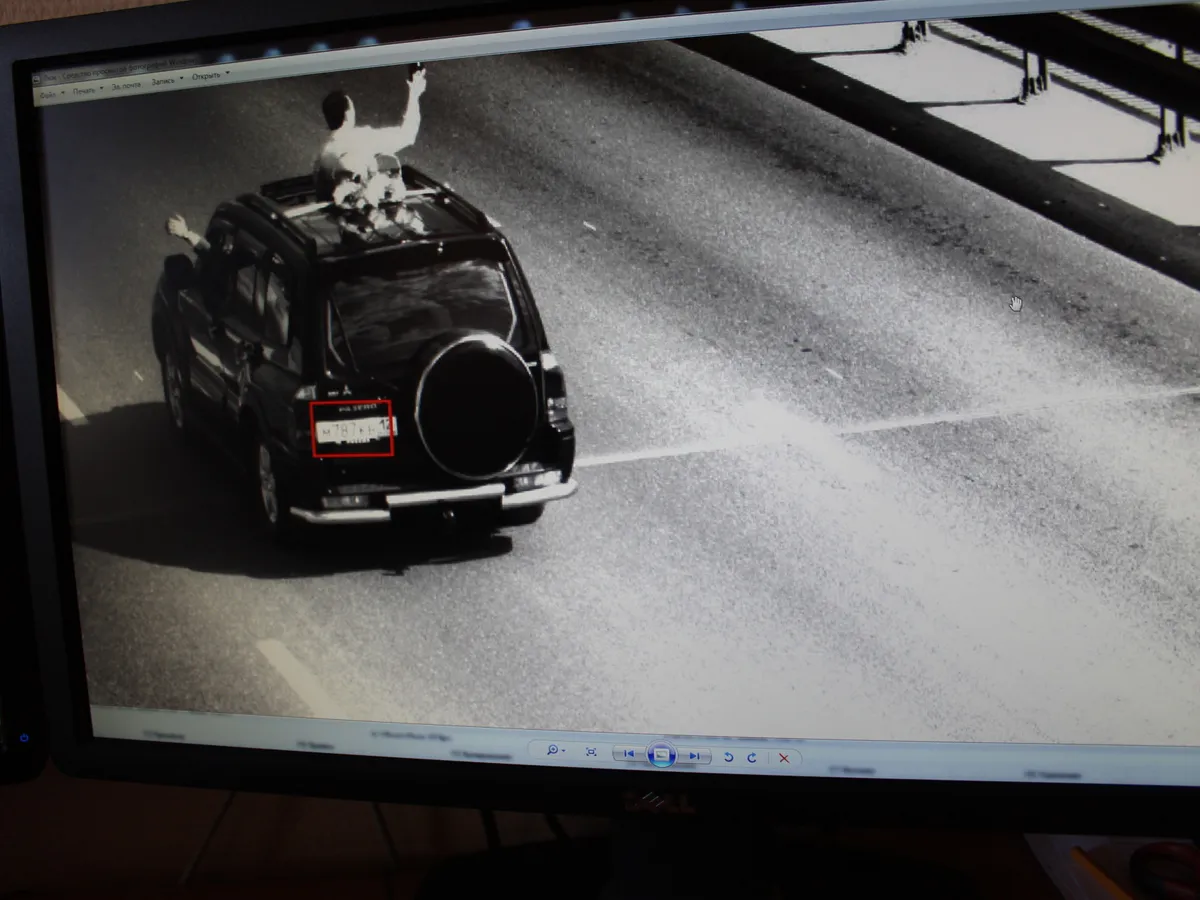This screenshot has height=900, width=1200.
Task: Click the fit-to-window size icon
Action: click(591, 752)
